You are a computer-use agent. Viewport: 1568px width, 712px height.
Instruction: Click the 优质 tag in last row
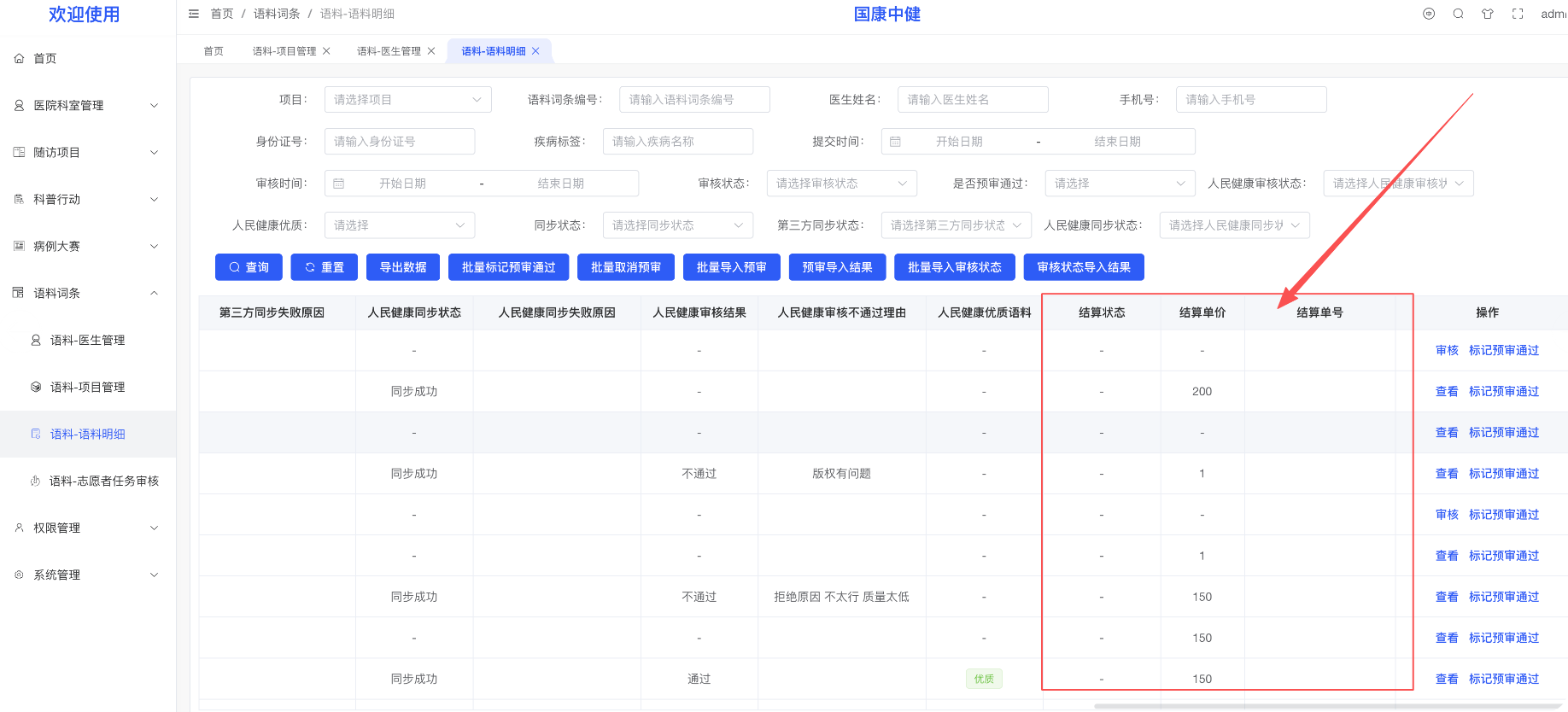click(984, 679)
